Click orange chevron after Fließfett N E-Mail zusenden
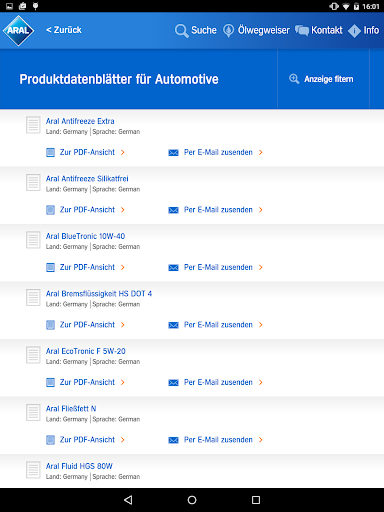This screenshot has height=512, width=384. point(261,440)
